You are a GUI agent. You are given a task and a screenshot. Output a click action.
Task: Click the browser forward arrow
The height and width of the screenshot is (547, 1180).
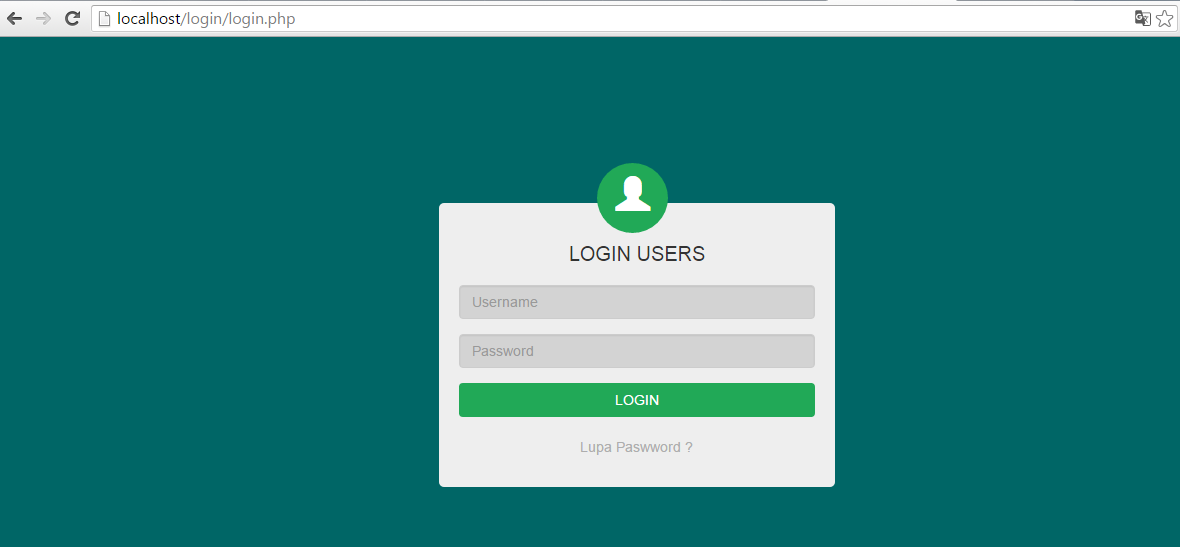coord(44,19)
